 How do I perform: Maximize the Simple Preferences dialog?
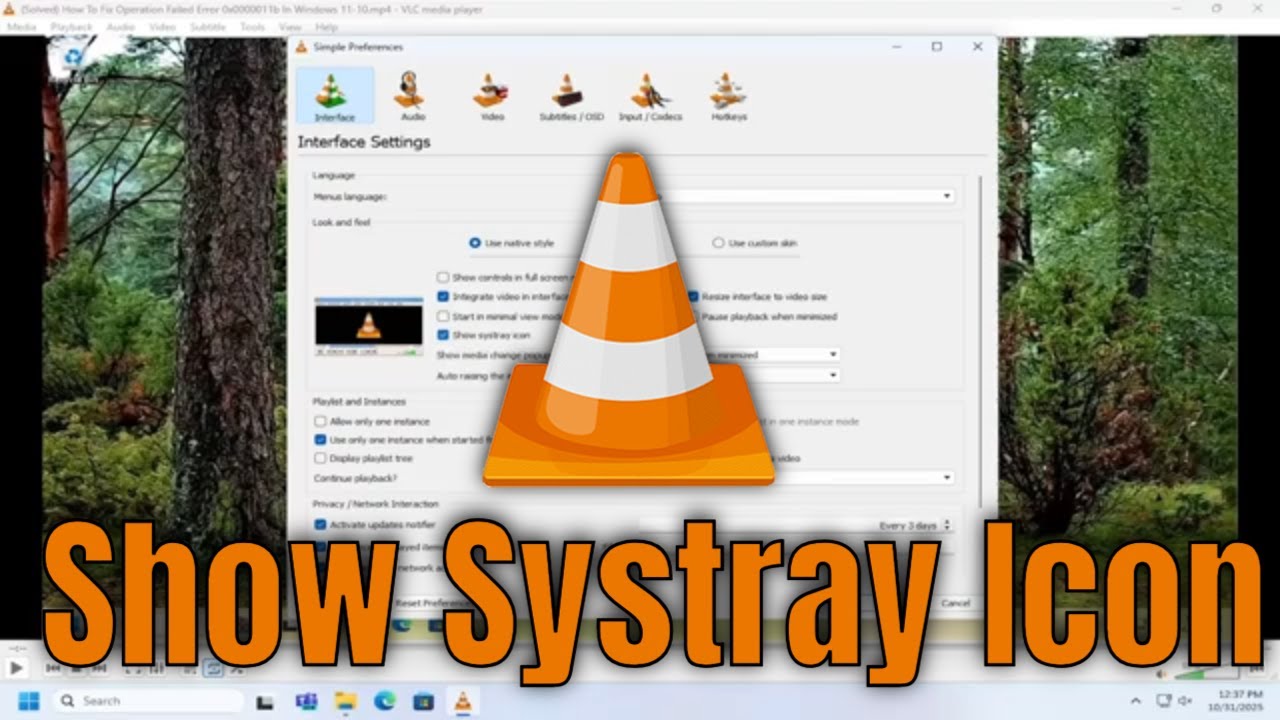click(x=937, y=47)
